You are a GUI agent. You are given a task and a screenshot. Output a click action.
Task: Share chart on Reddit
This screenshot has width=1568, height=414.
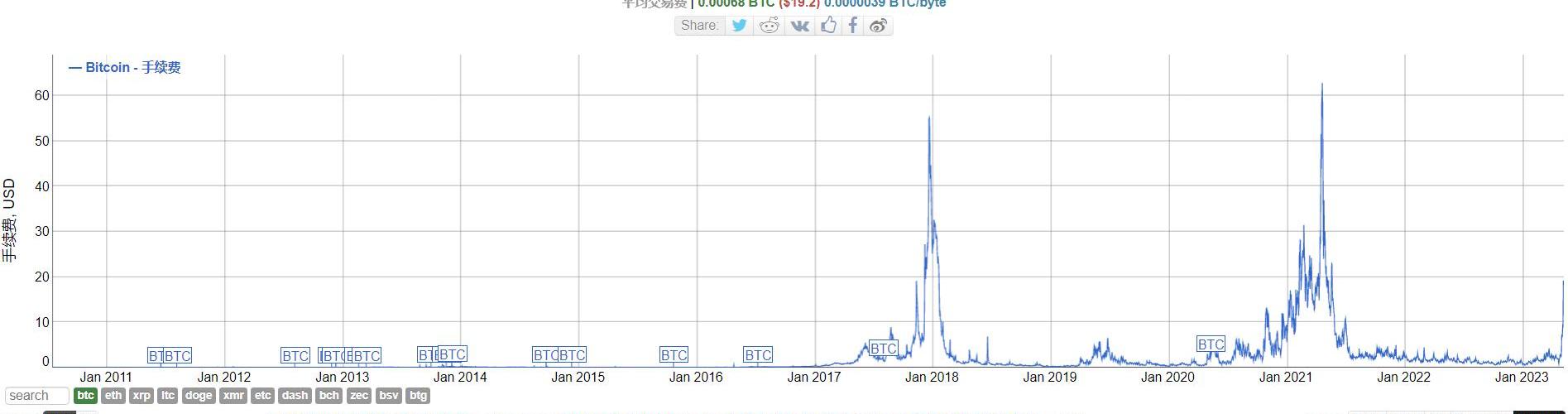coord(770,26)
